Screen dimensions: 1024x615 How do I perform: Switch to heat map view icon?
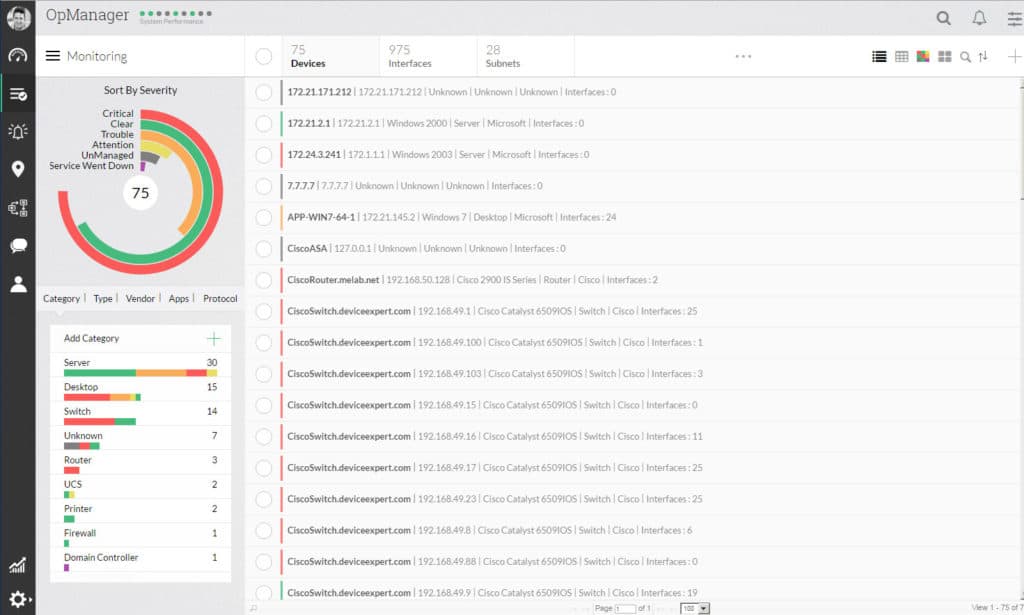pyautogui.click(x=923, y=57)
